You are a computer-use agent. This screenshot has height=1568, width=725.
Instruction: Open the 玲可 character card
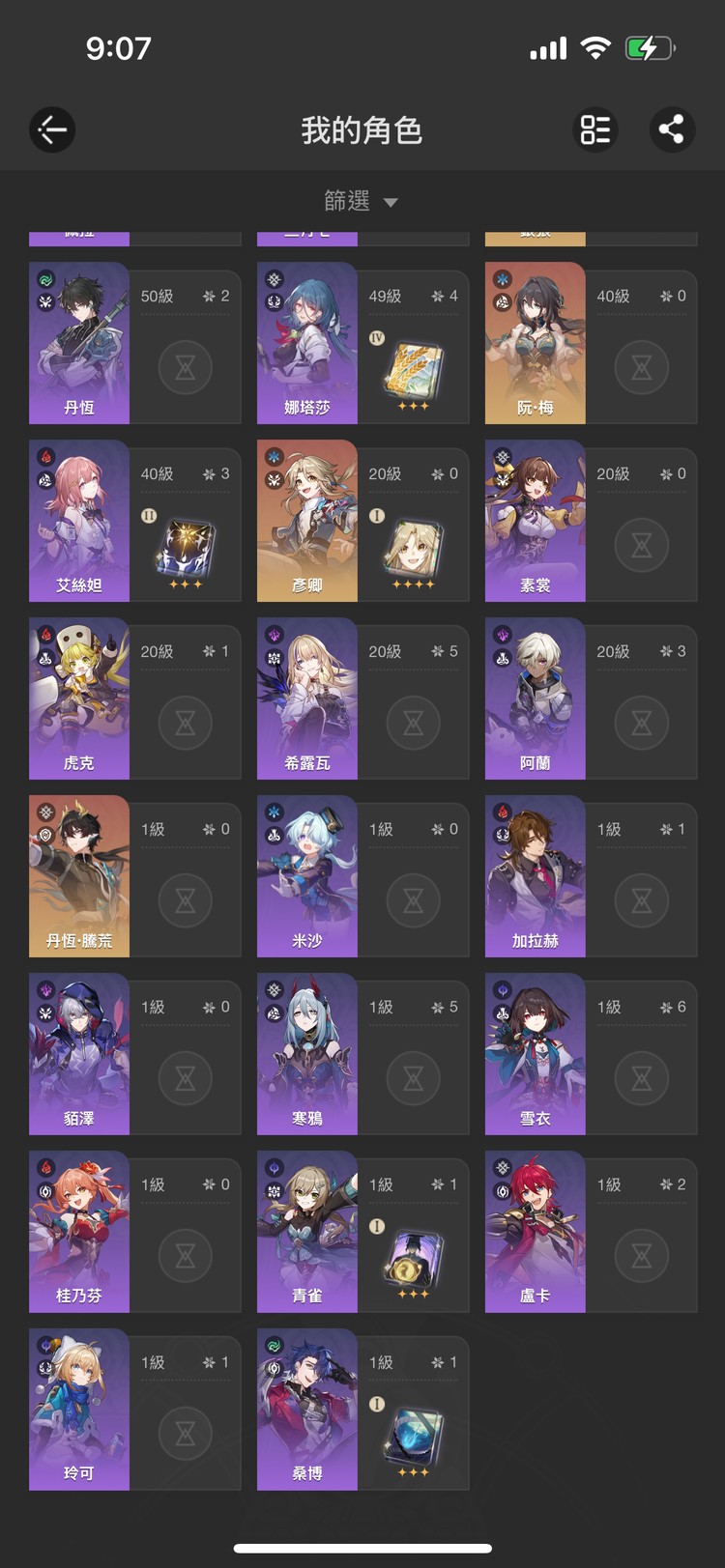(135, 1410)
